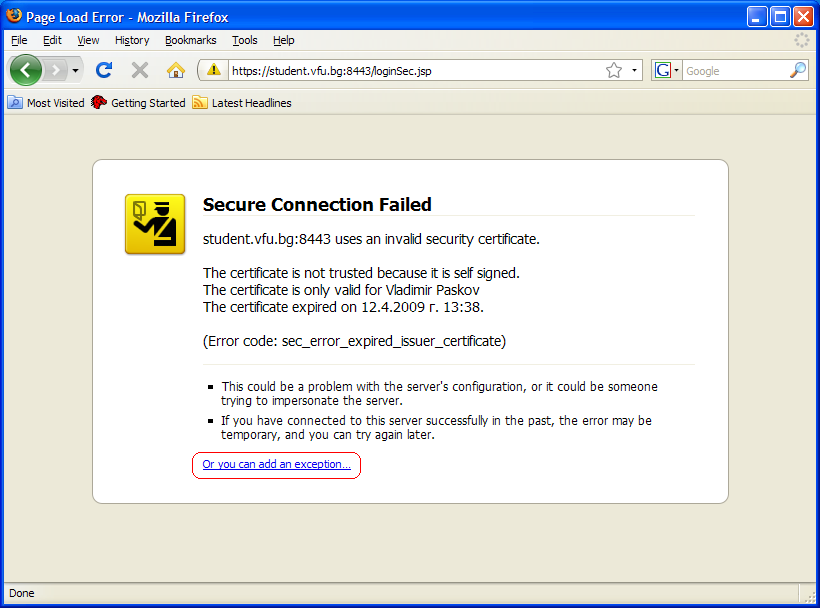Open the Most Visited bookmarks folder
The height and width of the screenshot is (608, 820).
click(46, 103)
